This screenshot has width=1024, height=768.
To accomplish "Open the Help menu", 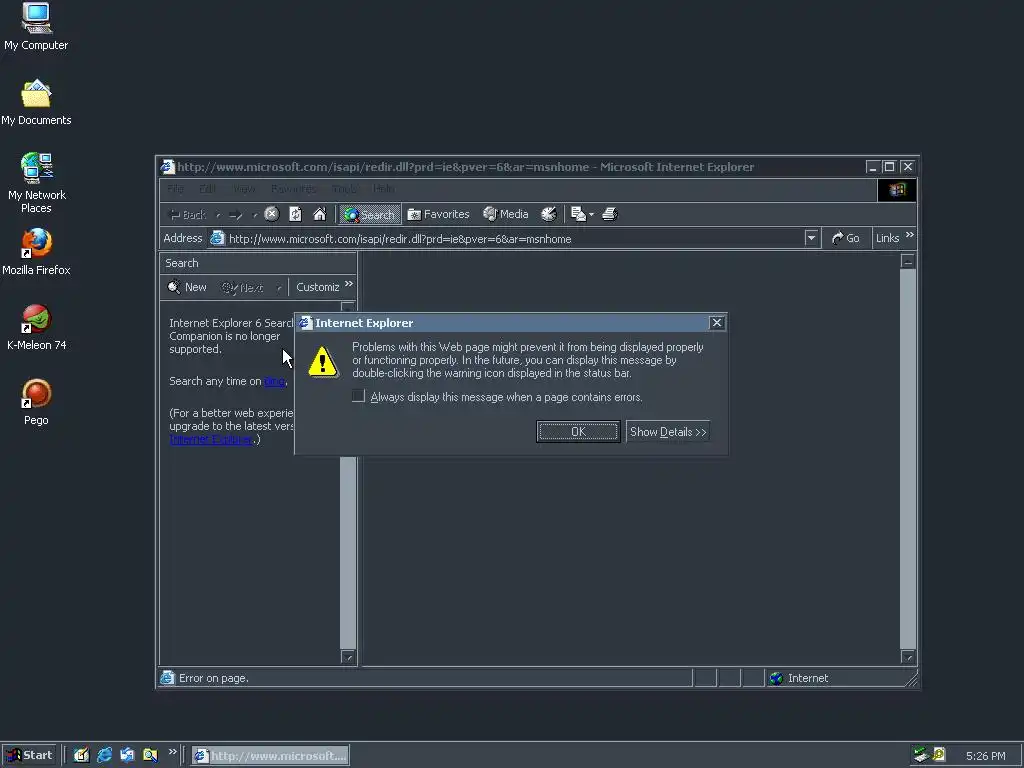I will (383, 189).
